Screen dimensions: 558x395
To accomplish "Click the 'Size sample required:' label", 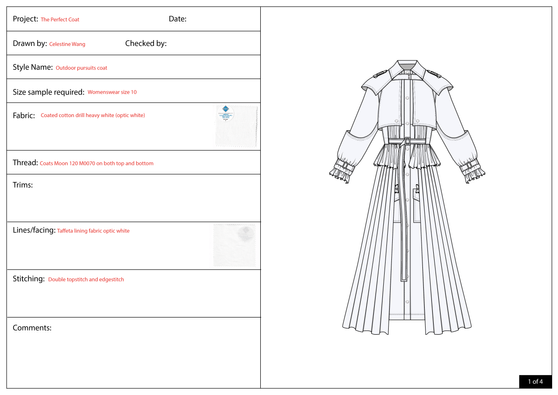I will [48, 92].
